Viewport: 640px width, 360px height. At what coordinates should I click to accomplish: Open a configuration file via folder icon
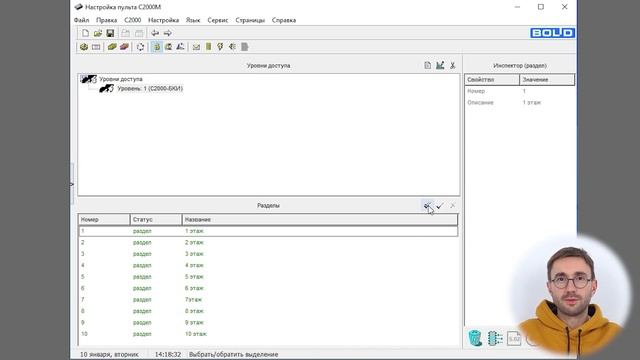coord(98,33)
